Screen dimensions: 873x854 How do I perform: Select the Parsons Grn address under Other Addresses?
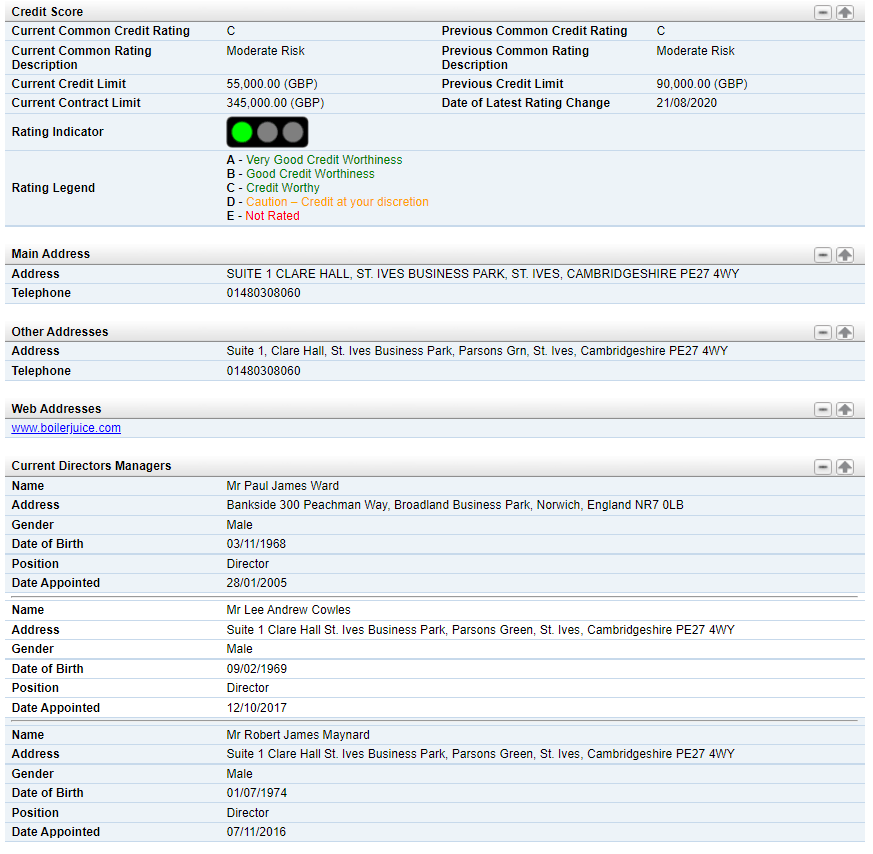point(477,351)
